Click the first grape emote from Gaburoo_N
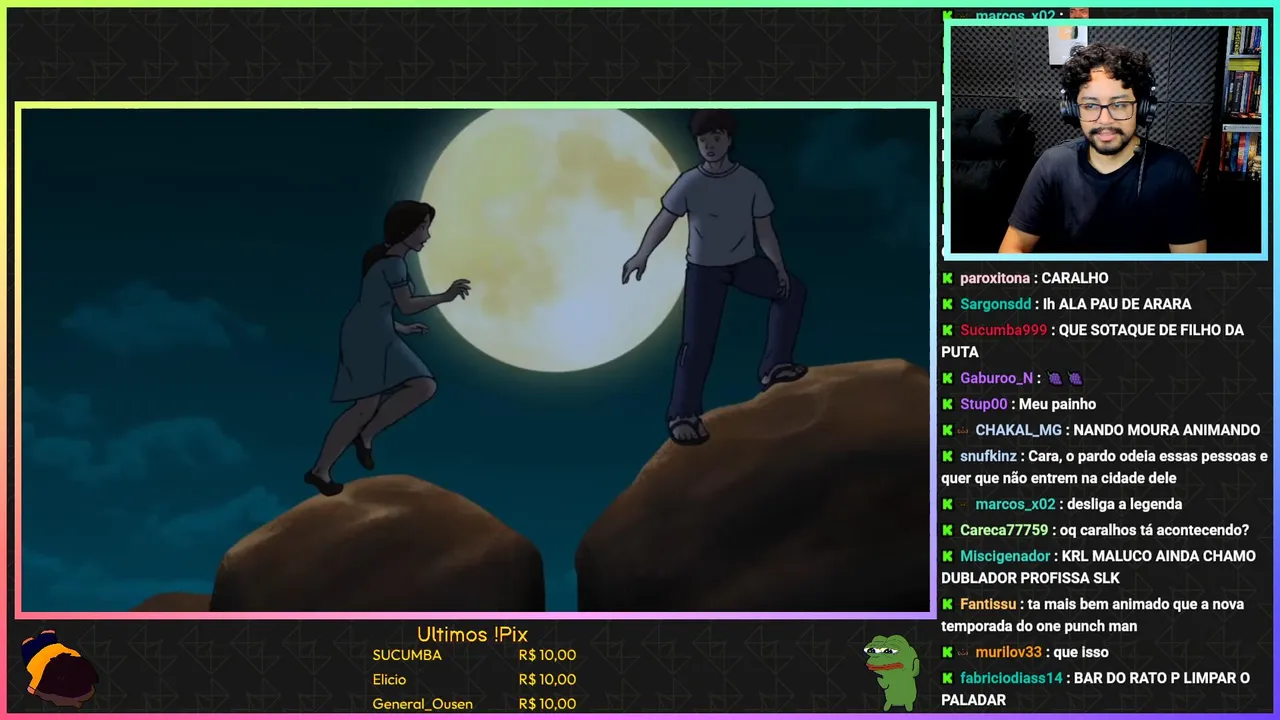 click(x=1056, y=378)
